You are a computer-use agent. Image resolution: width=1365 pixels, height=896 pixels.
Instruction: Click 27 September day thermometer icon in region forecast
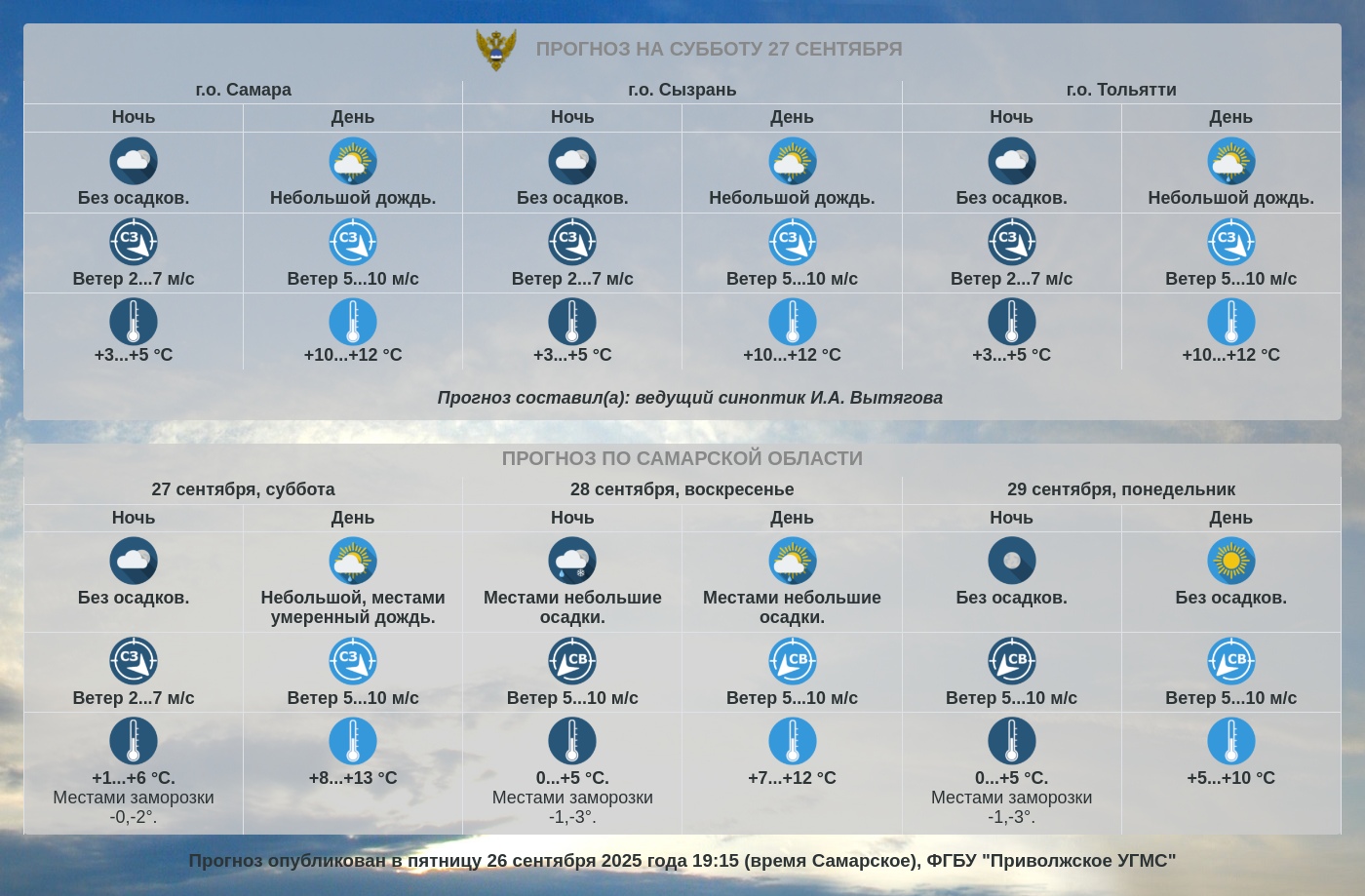353,741
